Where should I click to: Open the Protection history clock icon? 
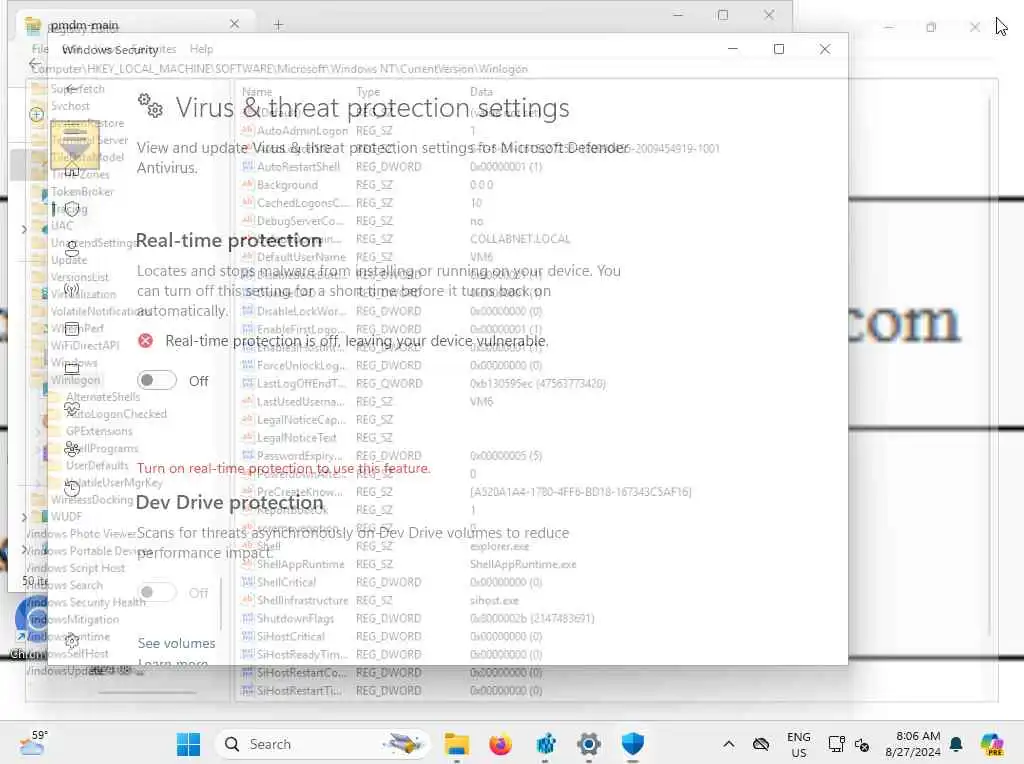pos(72,488)
